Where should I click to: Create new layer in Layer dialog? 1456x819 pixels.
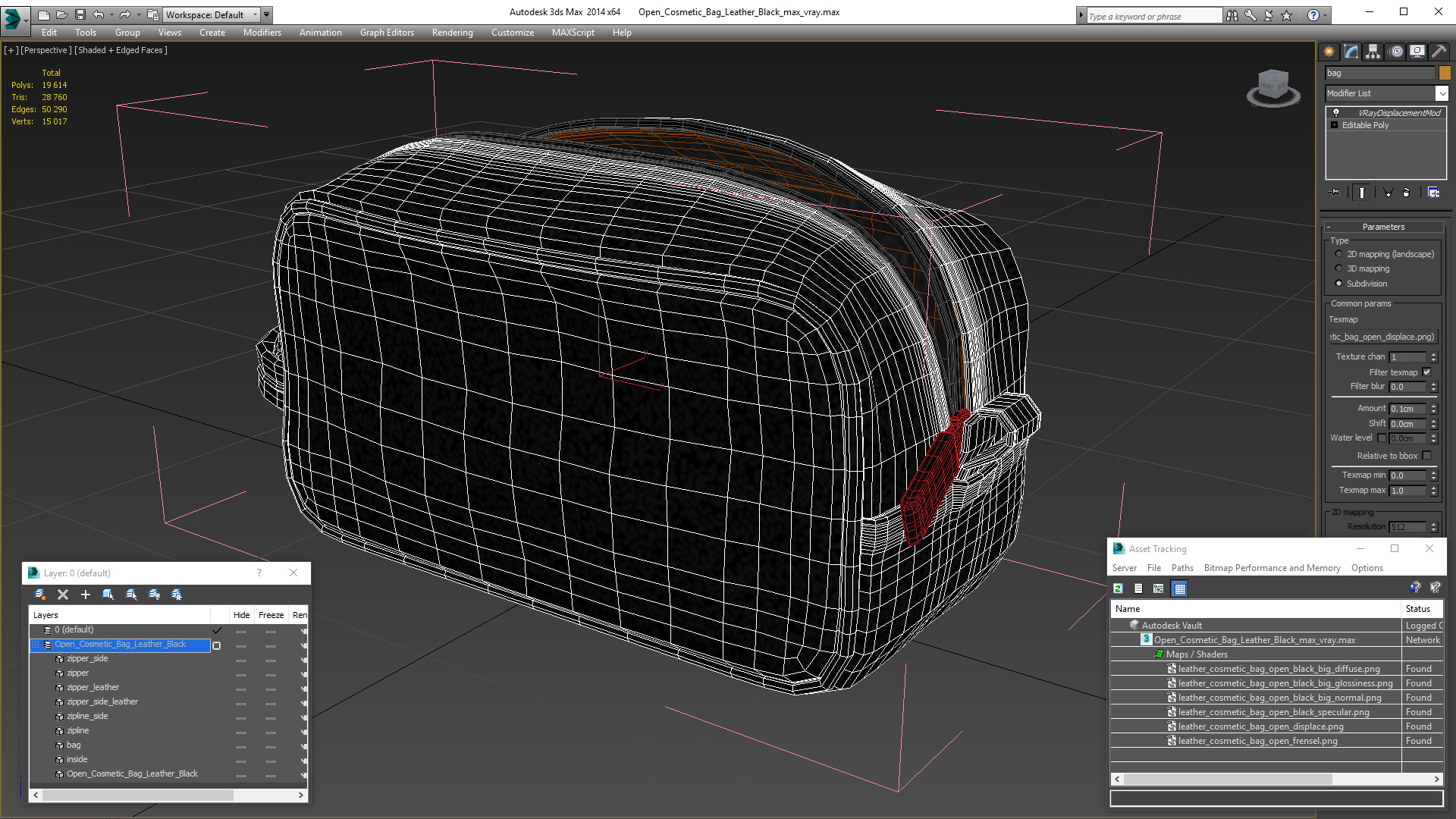[x=39, y=595]
